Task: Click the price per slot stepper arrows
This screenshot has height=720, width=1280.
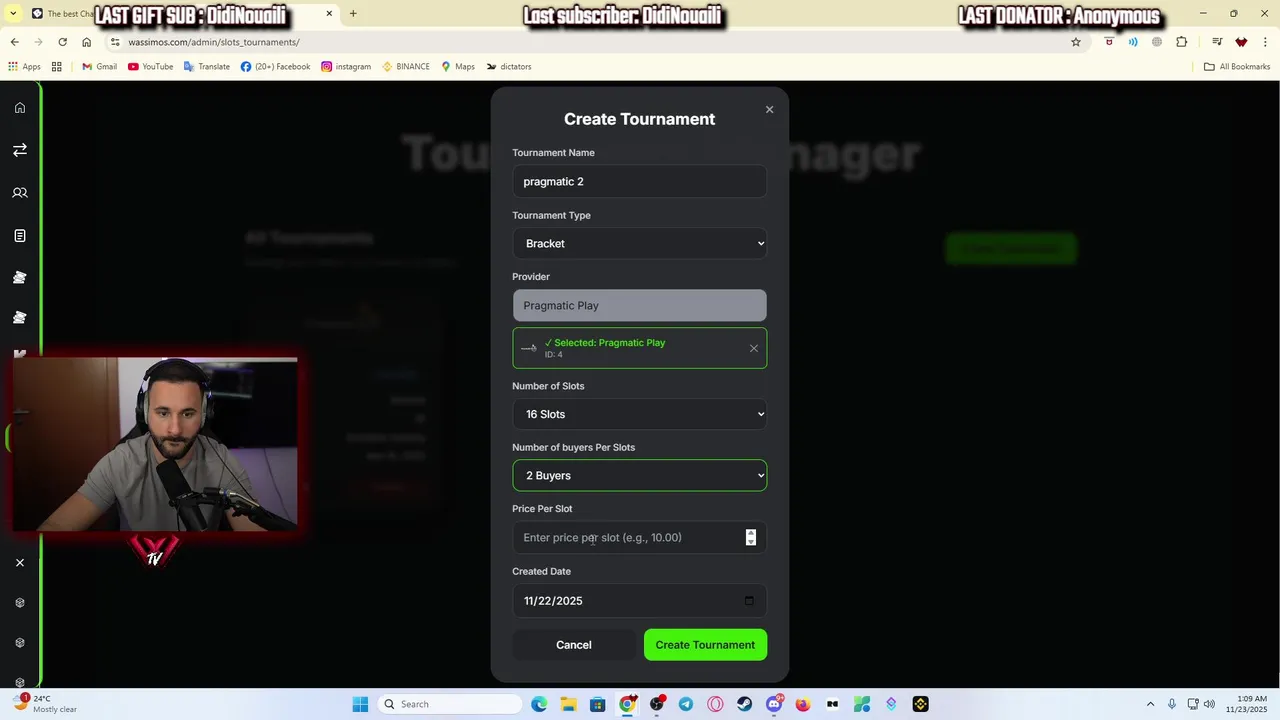Action: [751, 538]
